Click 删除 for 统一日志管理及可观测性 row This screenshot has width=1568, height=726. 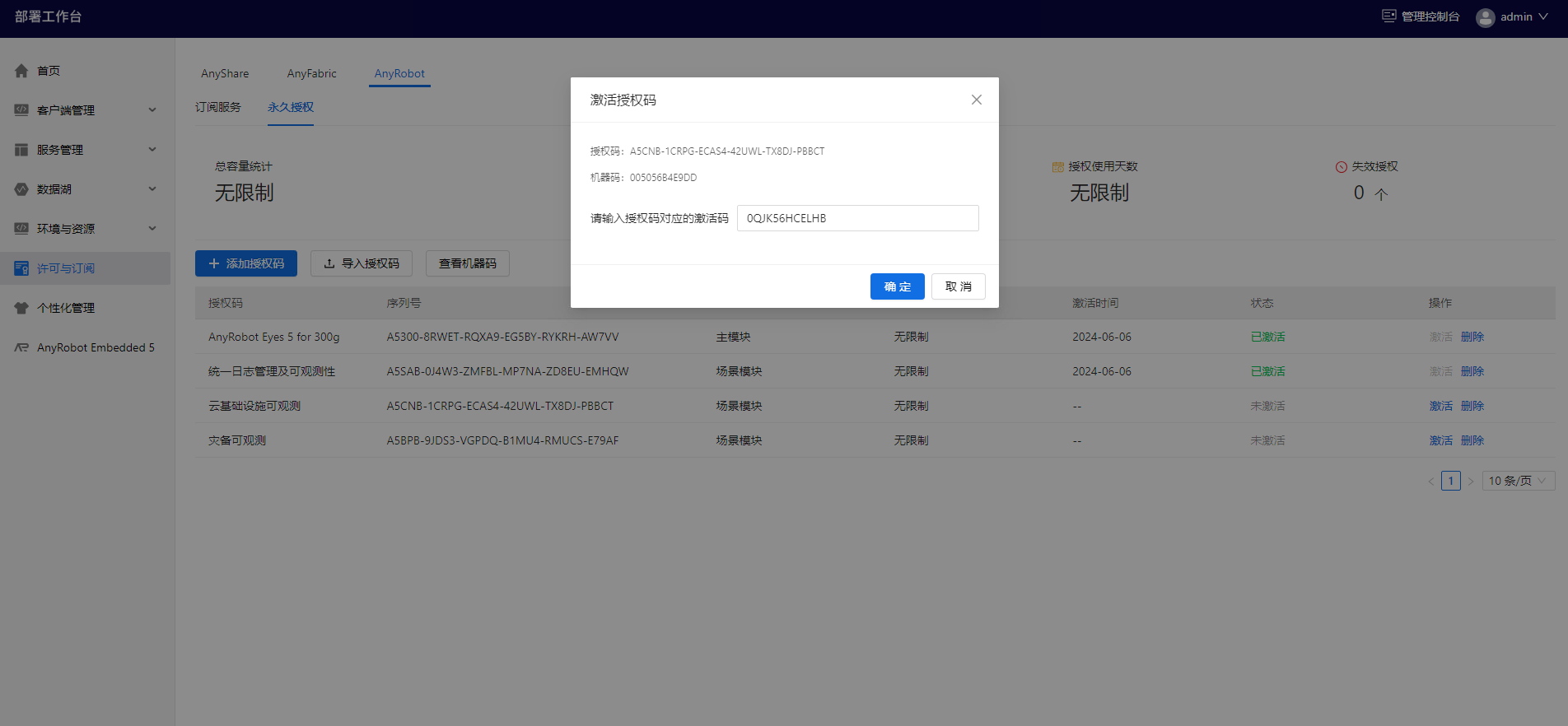coord(1472,371)
